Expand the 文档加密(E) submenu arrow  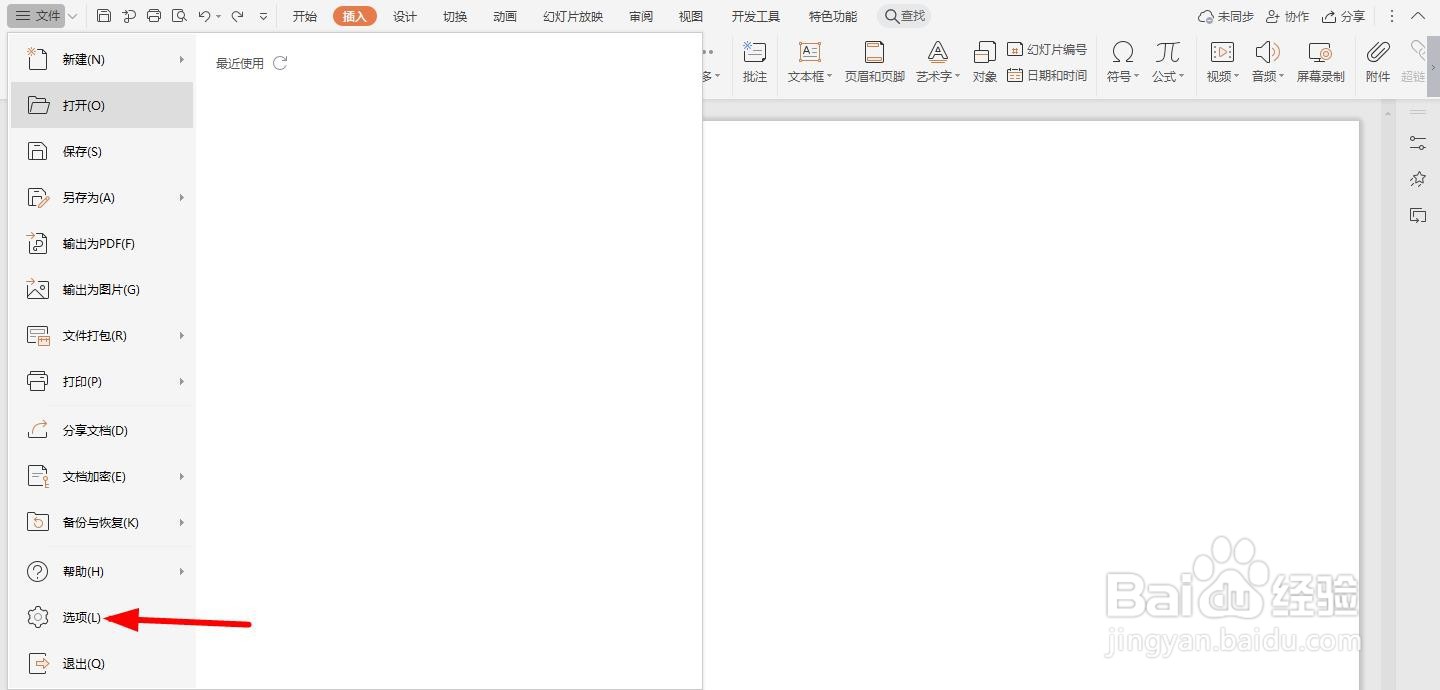pyautogui.click(x=182, y=476)
